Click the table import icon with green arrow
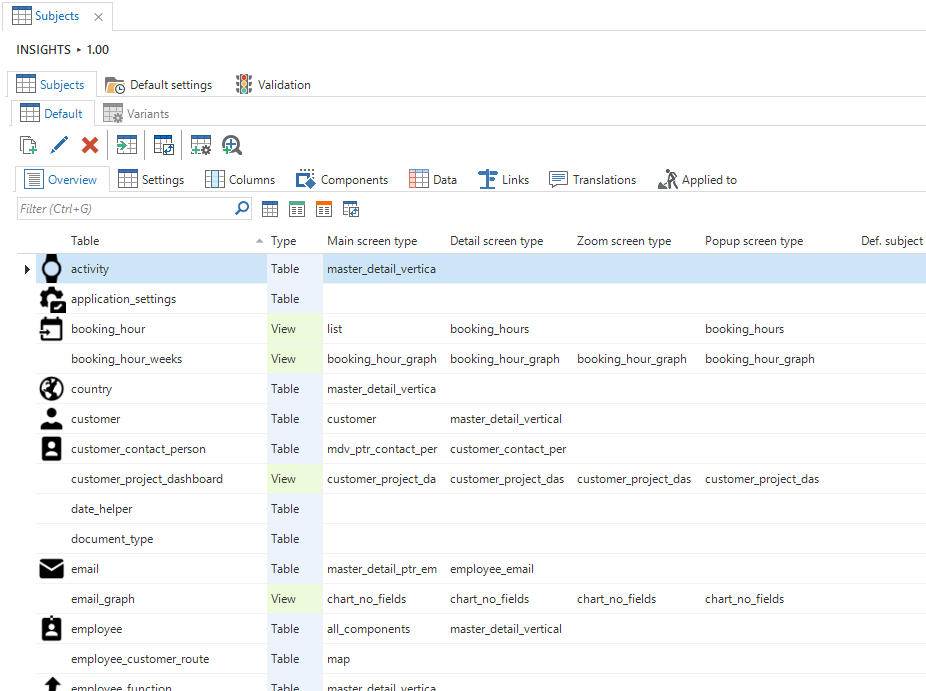 127,145
